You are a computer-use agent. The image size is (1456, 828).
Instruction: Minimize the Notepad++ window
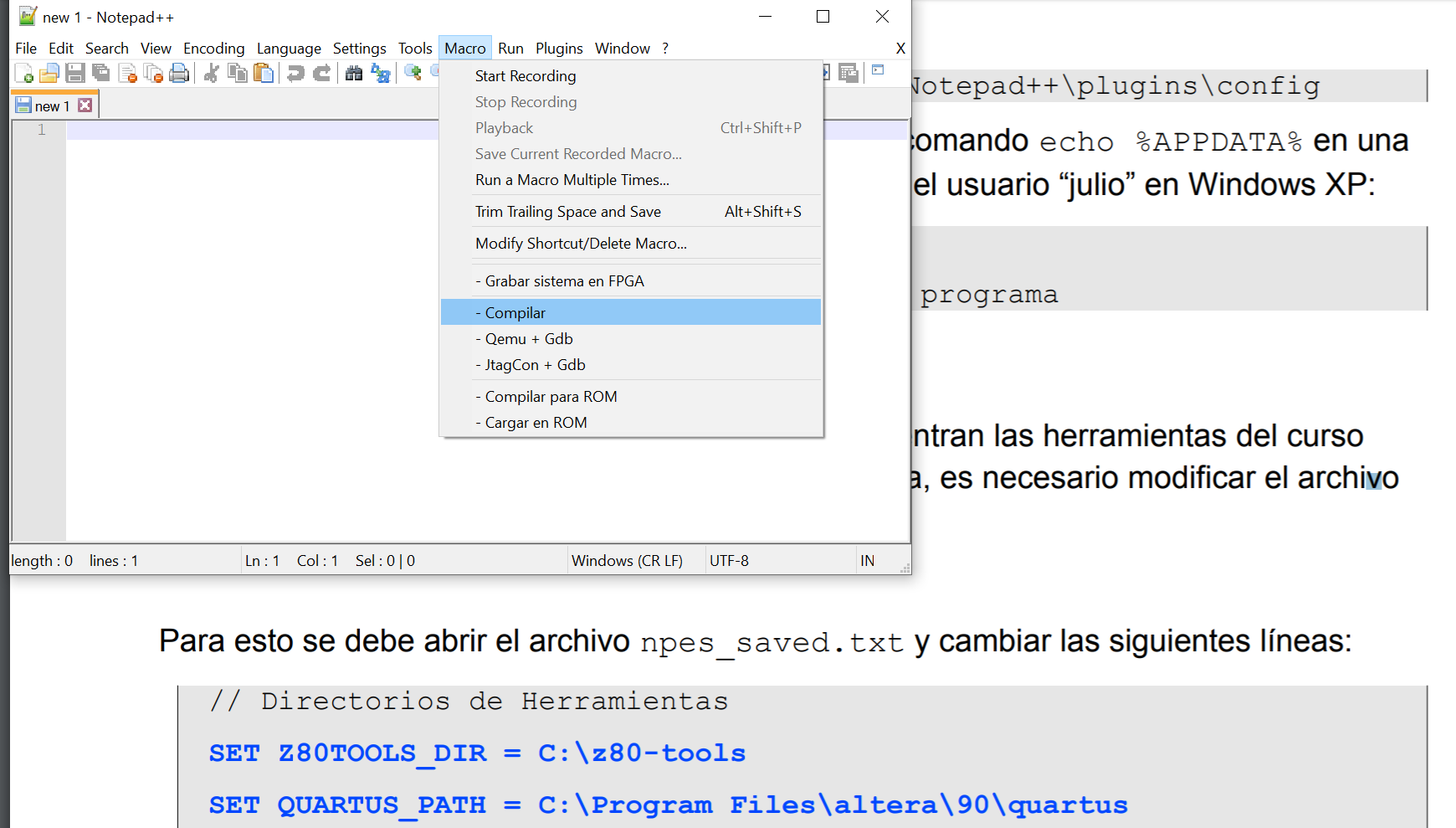765,17
